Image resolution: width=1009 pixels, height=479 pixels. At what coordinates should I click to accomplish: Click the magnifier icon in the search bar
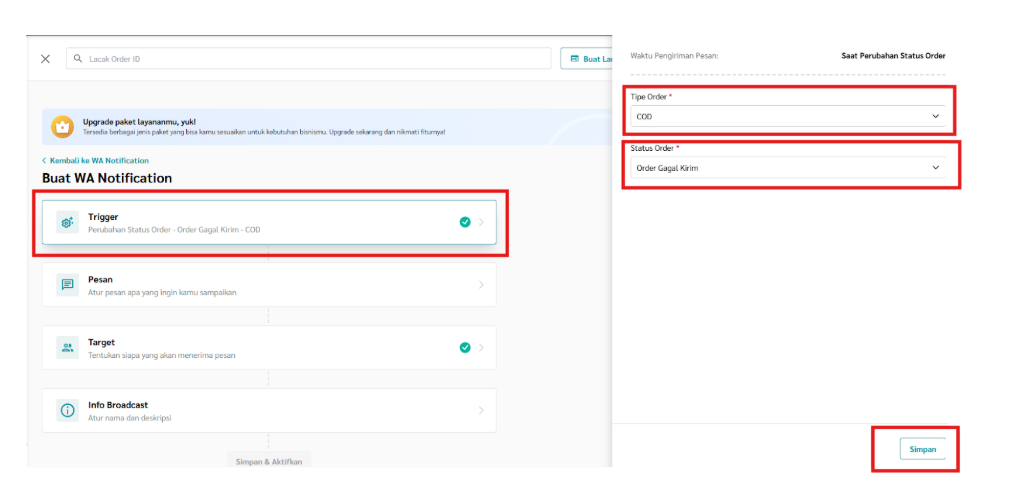pyautogui.click(x=78, y=59)
